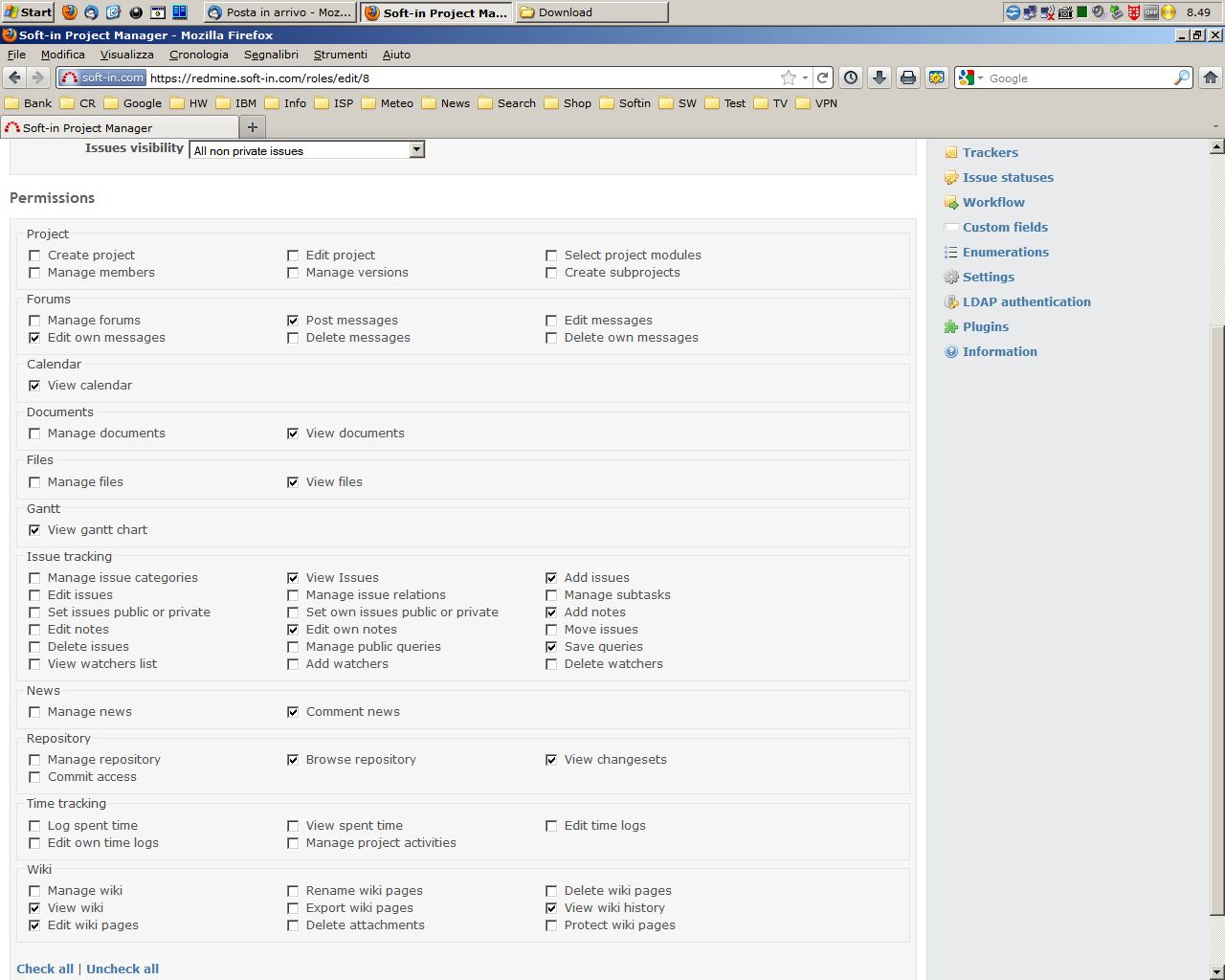Uncheck Add issues permission

pos(551,578)
